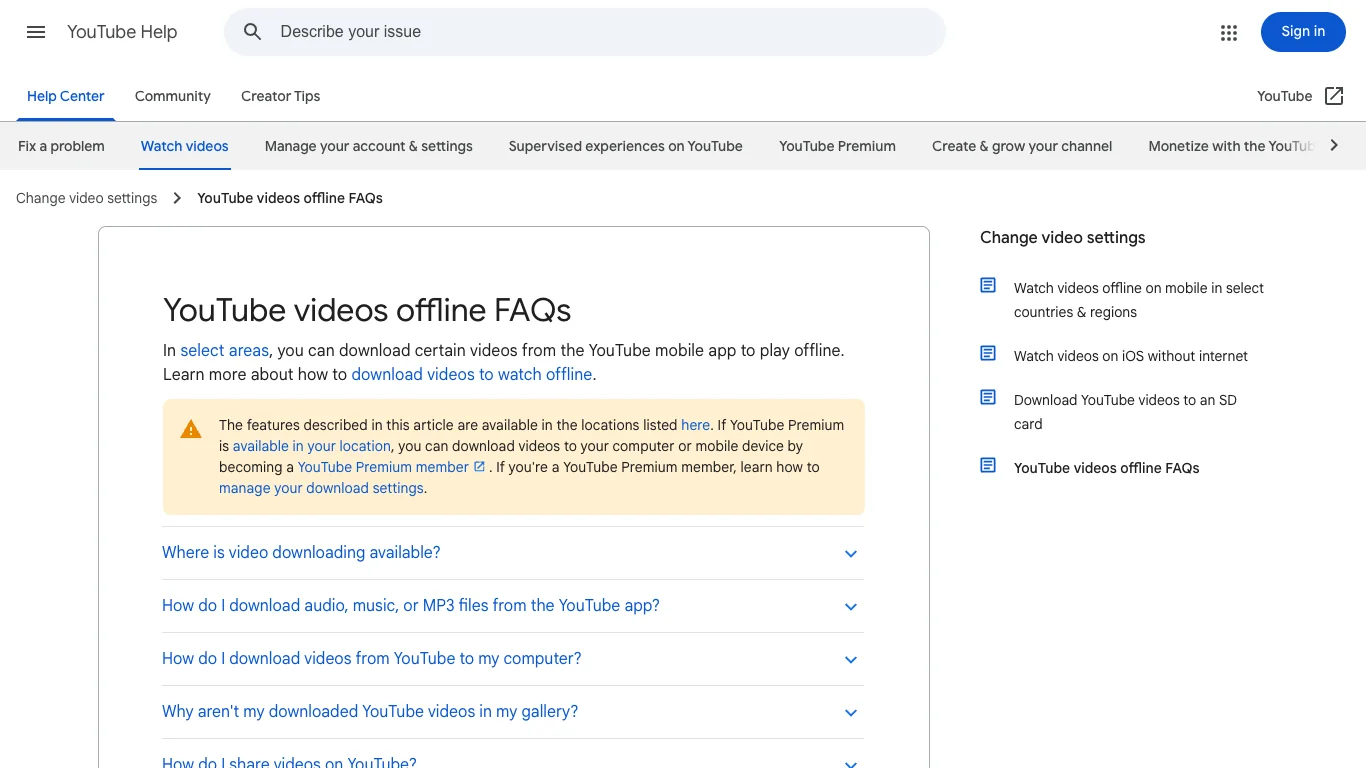Click the document icon beside YouTube videos offline FAQs

click(x=988, y=466)
